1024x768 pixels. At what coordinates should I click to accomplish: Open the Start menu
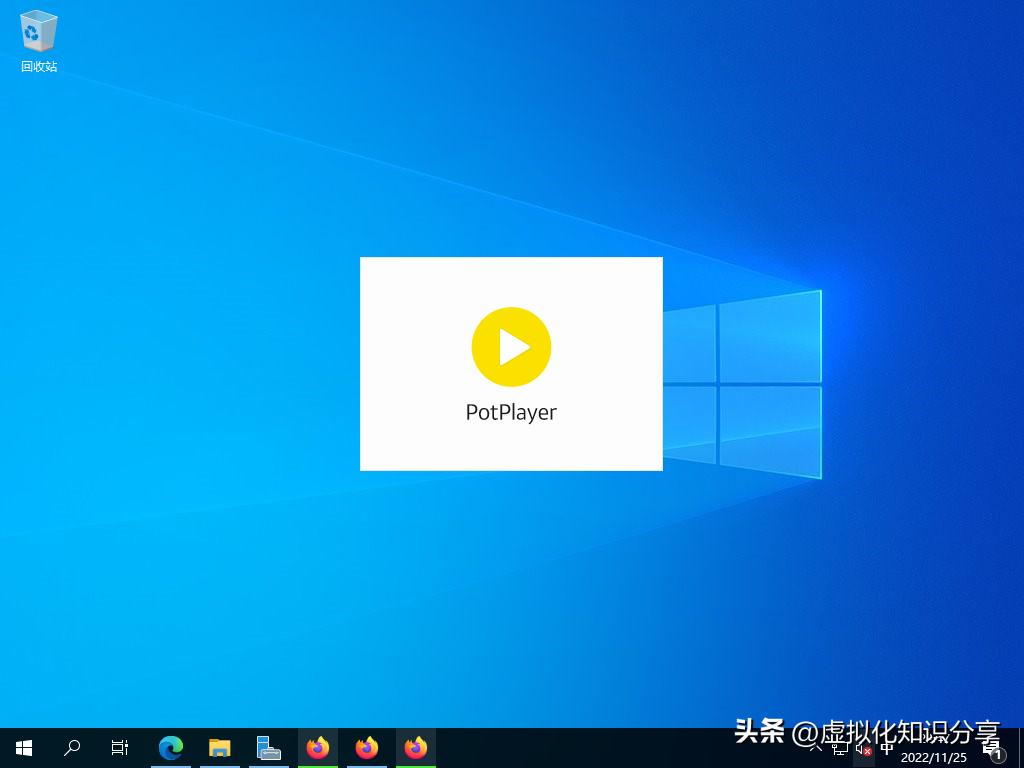pos(23,747)
